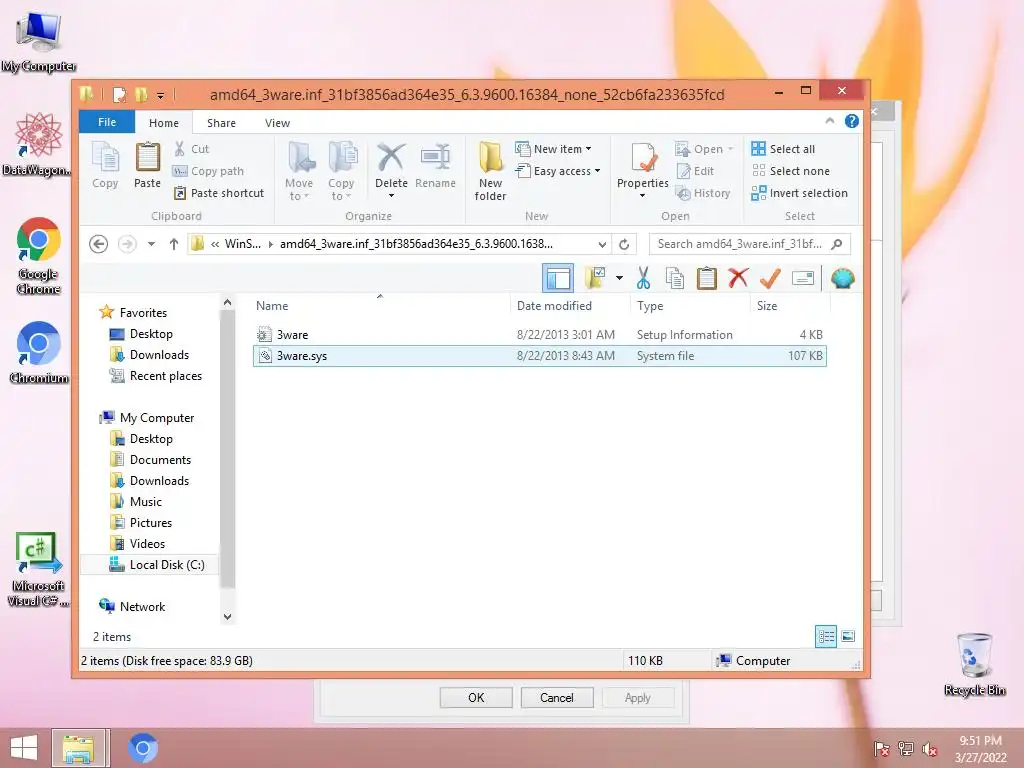Click the File Explorer taskbar icon
Viewport: 1024px width, 768px height.
(x=78, y=748)
